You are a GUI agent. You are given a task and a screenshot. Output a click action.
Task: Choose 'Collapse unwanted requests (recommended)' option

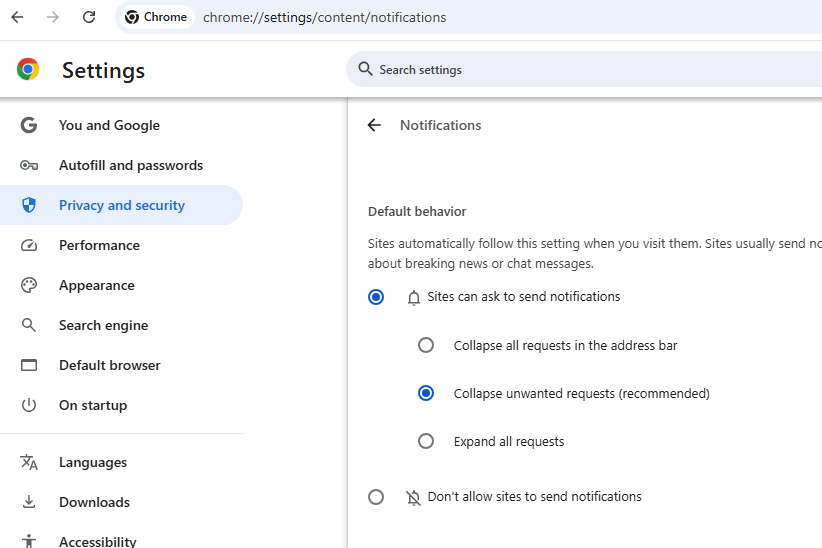(426, 393)
